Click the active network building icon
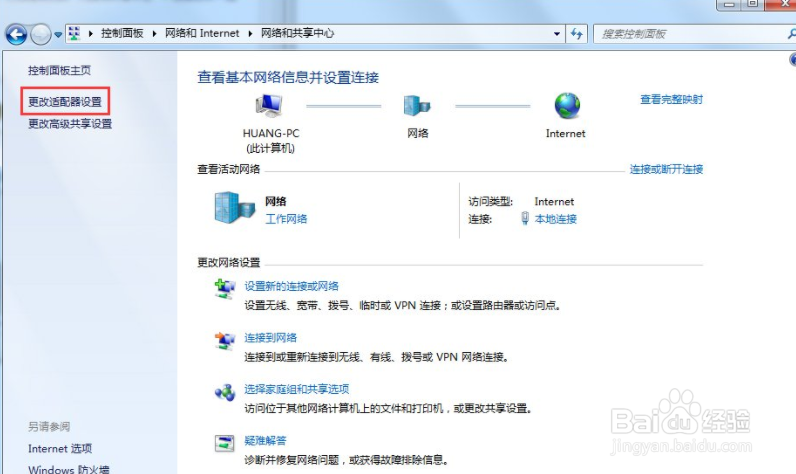796x474 pixels. click(235, 208)
